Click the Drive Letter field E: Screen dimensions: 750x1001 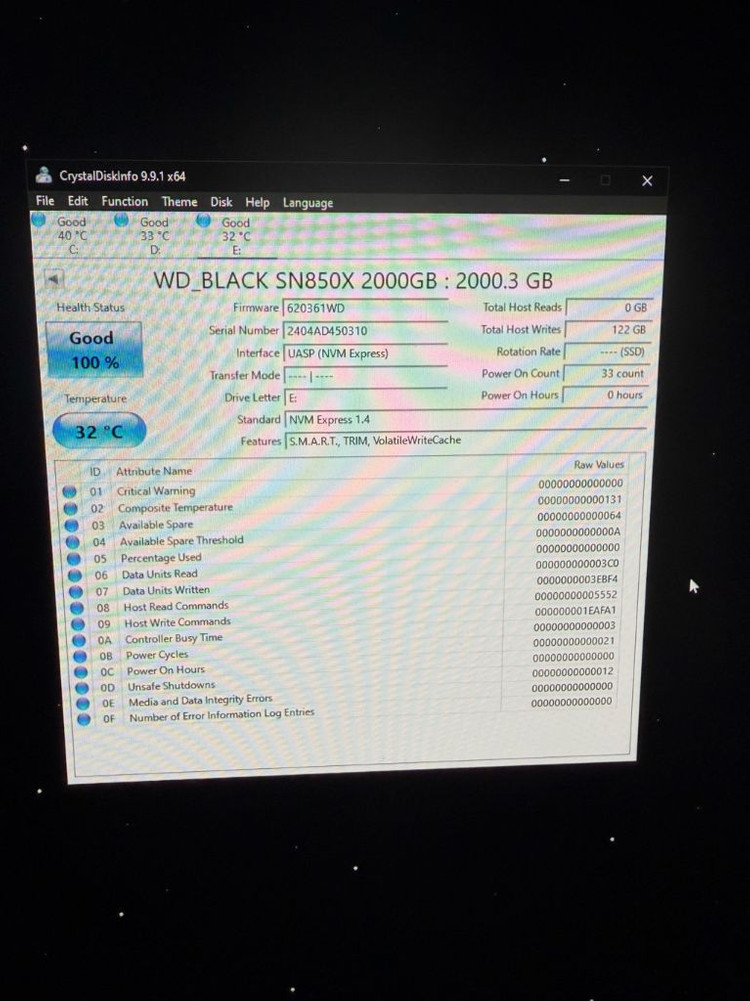[366, 397]
